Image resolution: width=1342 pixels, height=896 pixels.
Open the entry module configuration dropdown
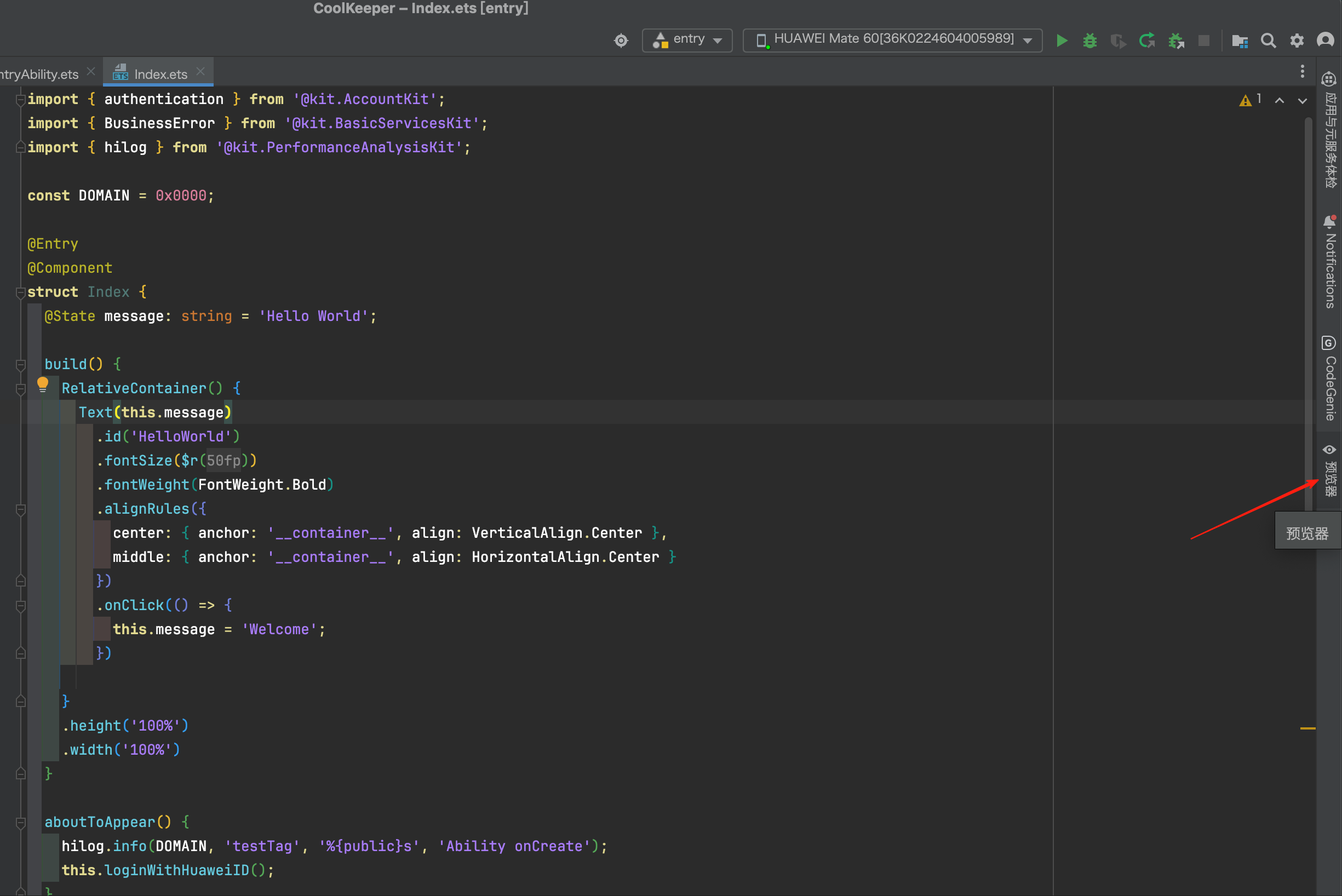click(x=687, y=40)
